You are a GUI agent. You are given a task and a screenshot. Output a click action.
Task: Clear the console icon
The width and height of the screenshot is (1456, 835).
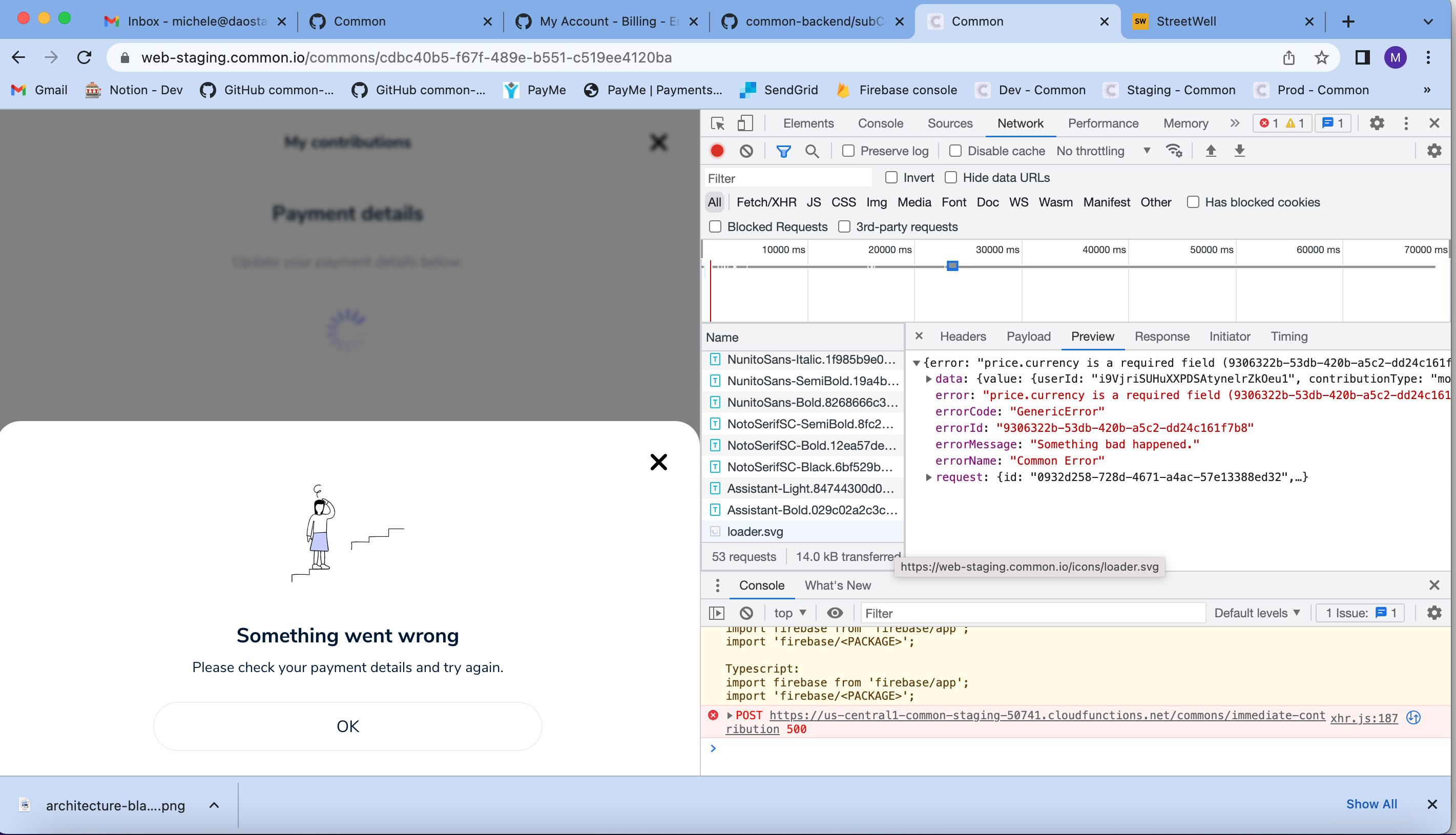coord(746,613)
